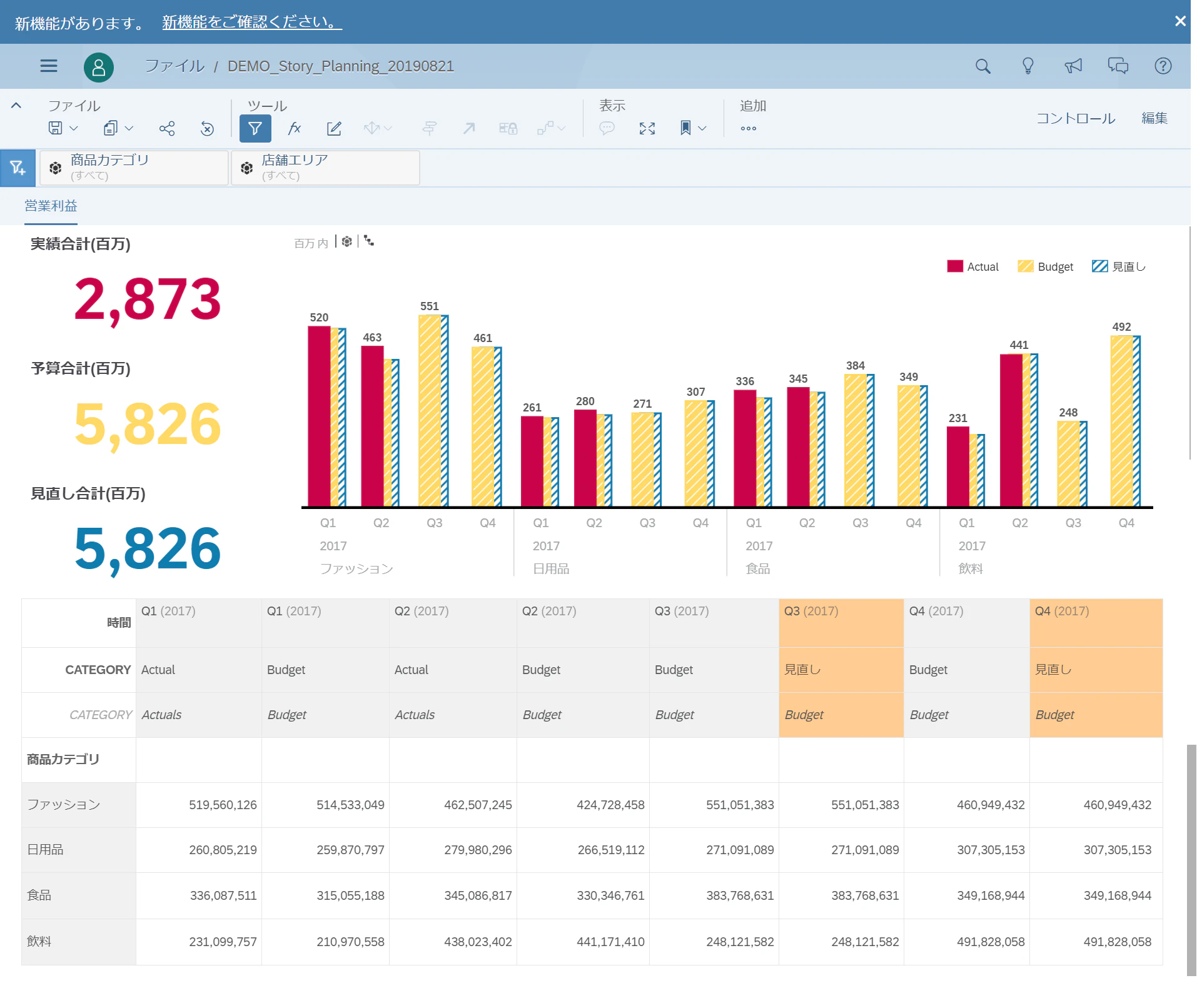The image size is (1197, 1008).
Task: Click the ファイル breadcrumb link
Action: point(174,66)
